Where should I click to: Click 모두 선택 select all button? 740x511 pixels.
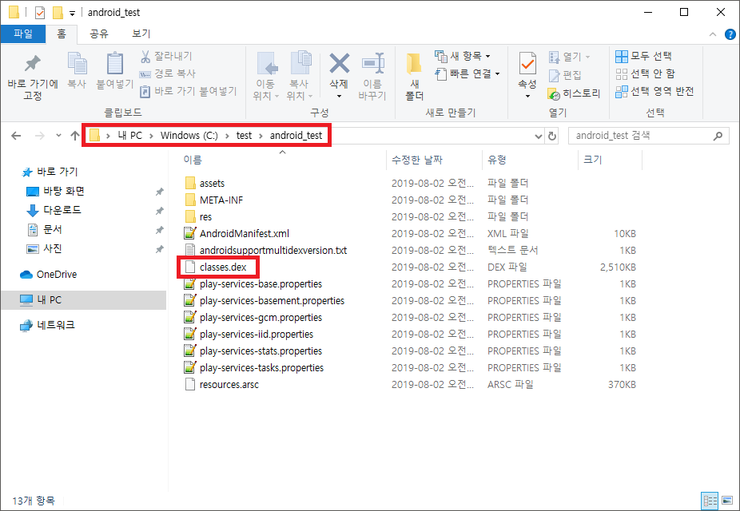click(x=643, y=56)
